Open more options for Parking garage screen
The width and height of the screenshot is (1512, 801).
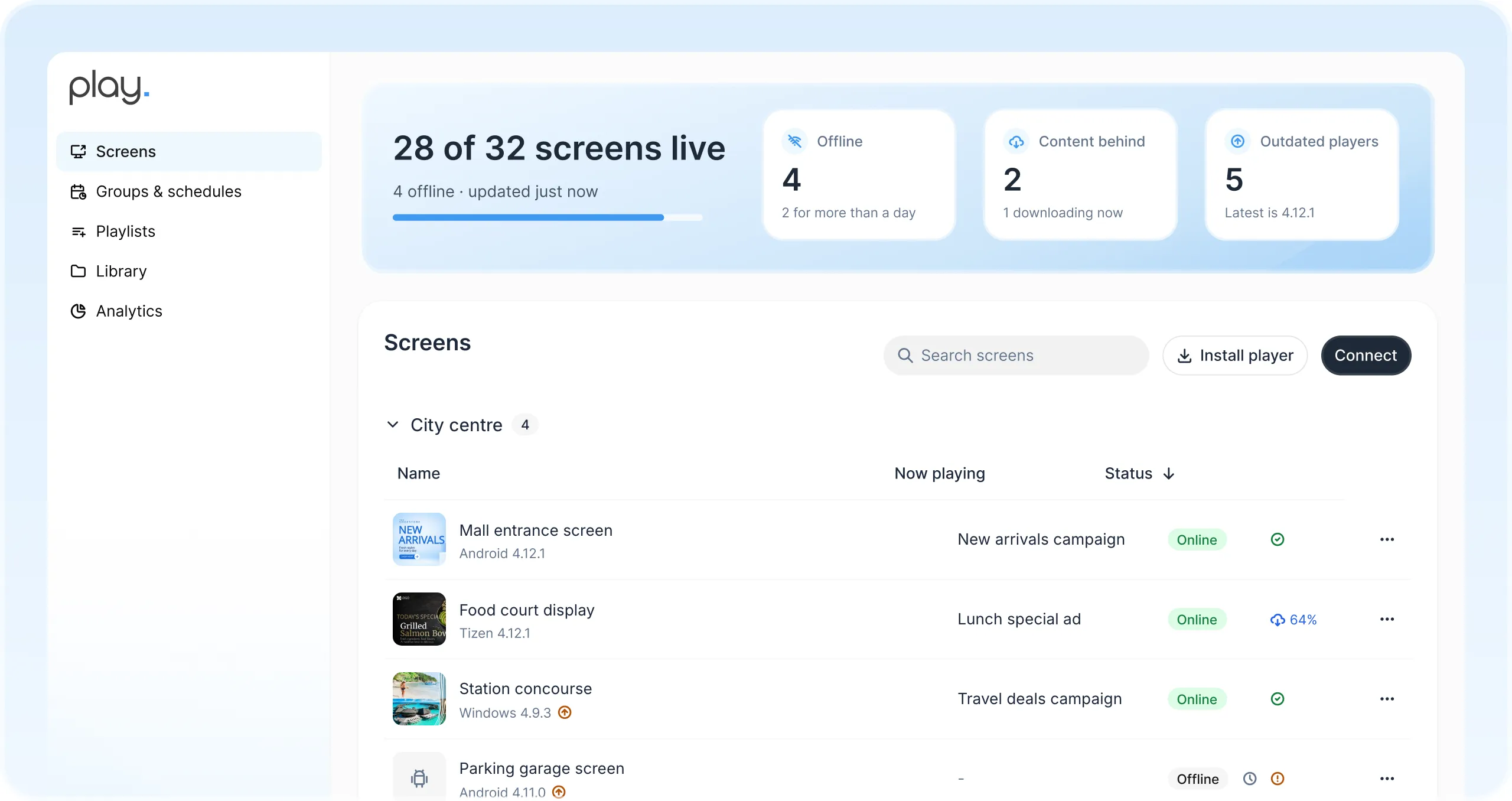click(1387, 779)
